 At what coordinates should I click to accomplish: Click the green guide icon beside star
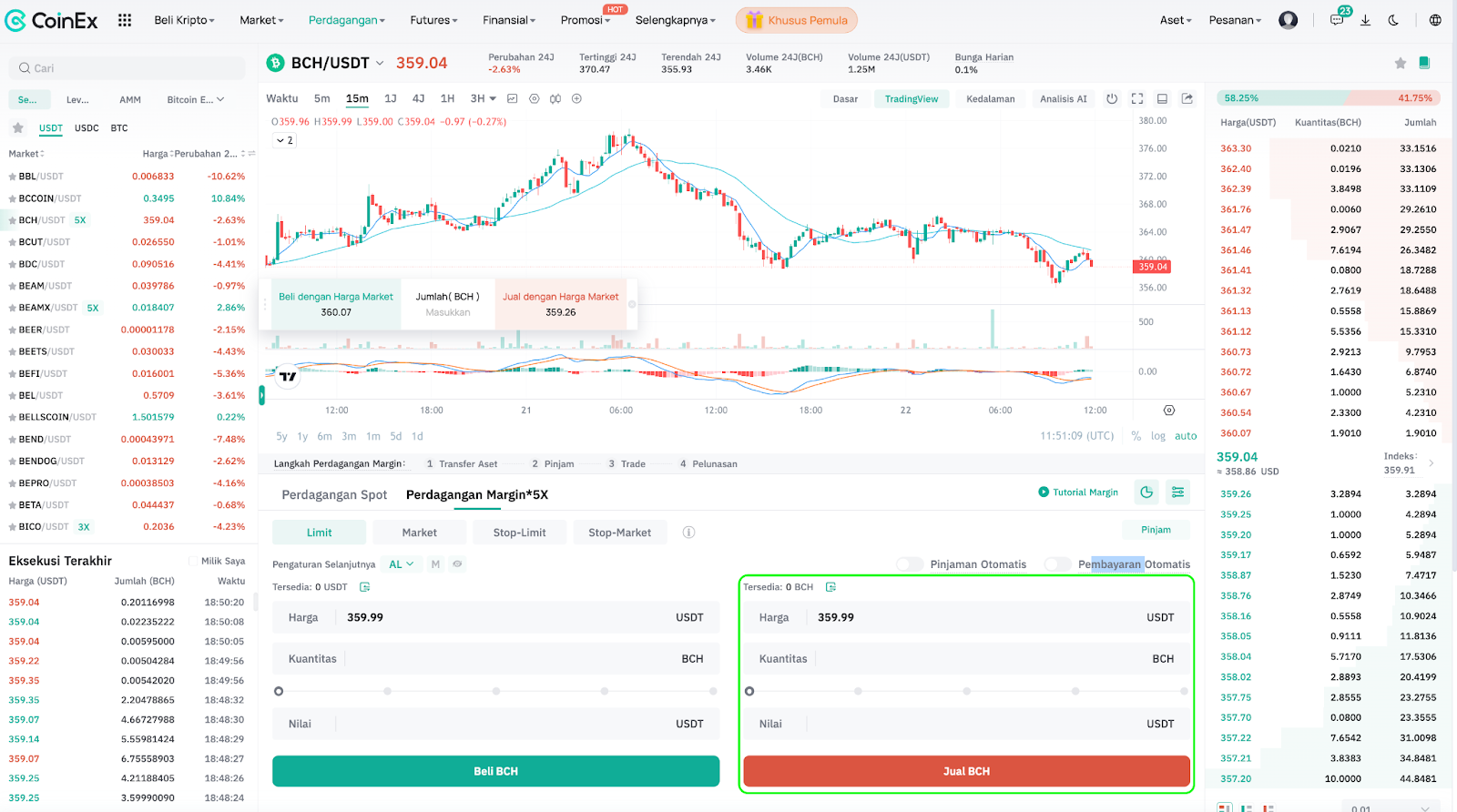1424,63
